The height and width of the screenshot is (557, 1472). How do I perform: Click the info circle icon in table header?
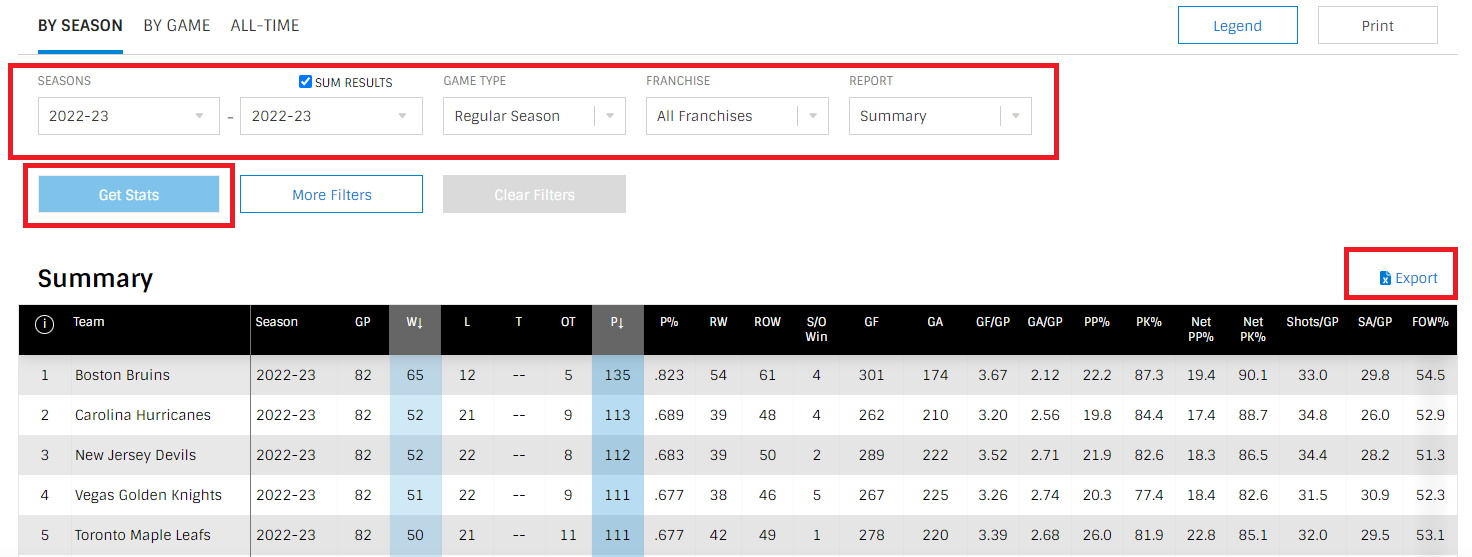(x=45, y=325)
